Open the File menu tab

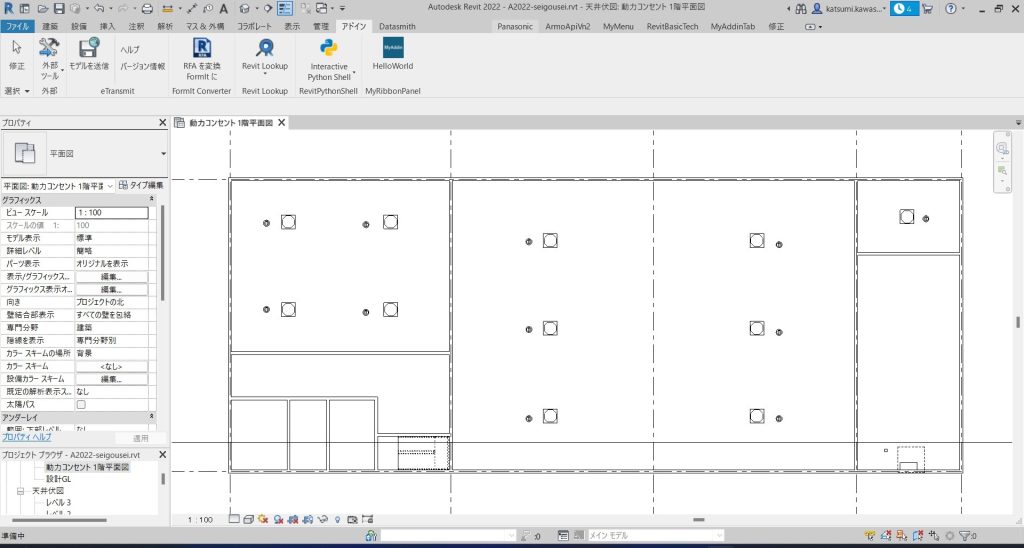pyautogui.click(x=17, y=25)
